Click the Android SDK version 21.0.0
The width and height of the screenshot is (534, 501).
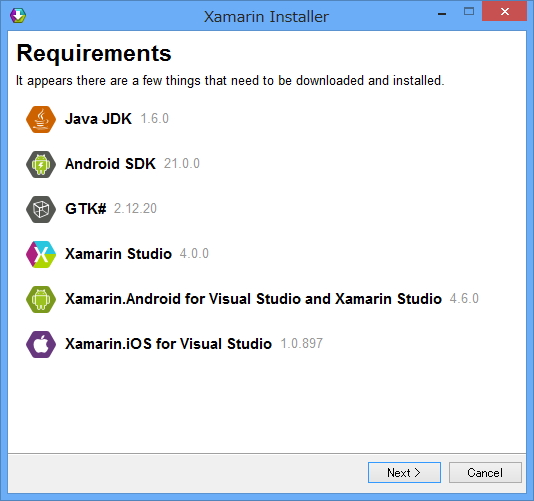pyautogui.click(x=182, y=163)
